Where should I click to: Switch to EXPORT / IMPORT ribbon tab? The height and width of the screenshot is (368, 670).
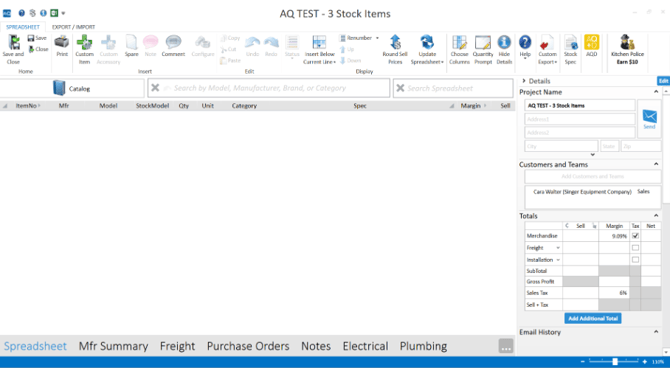tap(73, 27)
